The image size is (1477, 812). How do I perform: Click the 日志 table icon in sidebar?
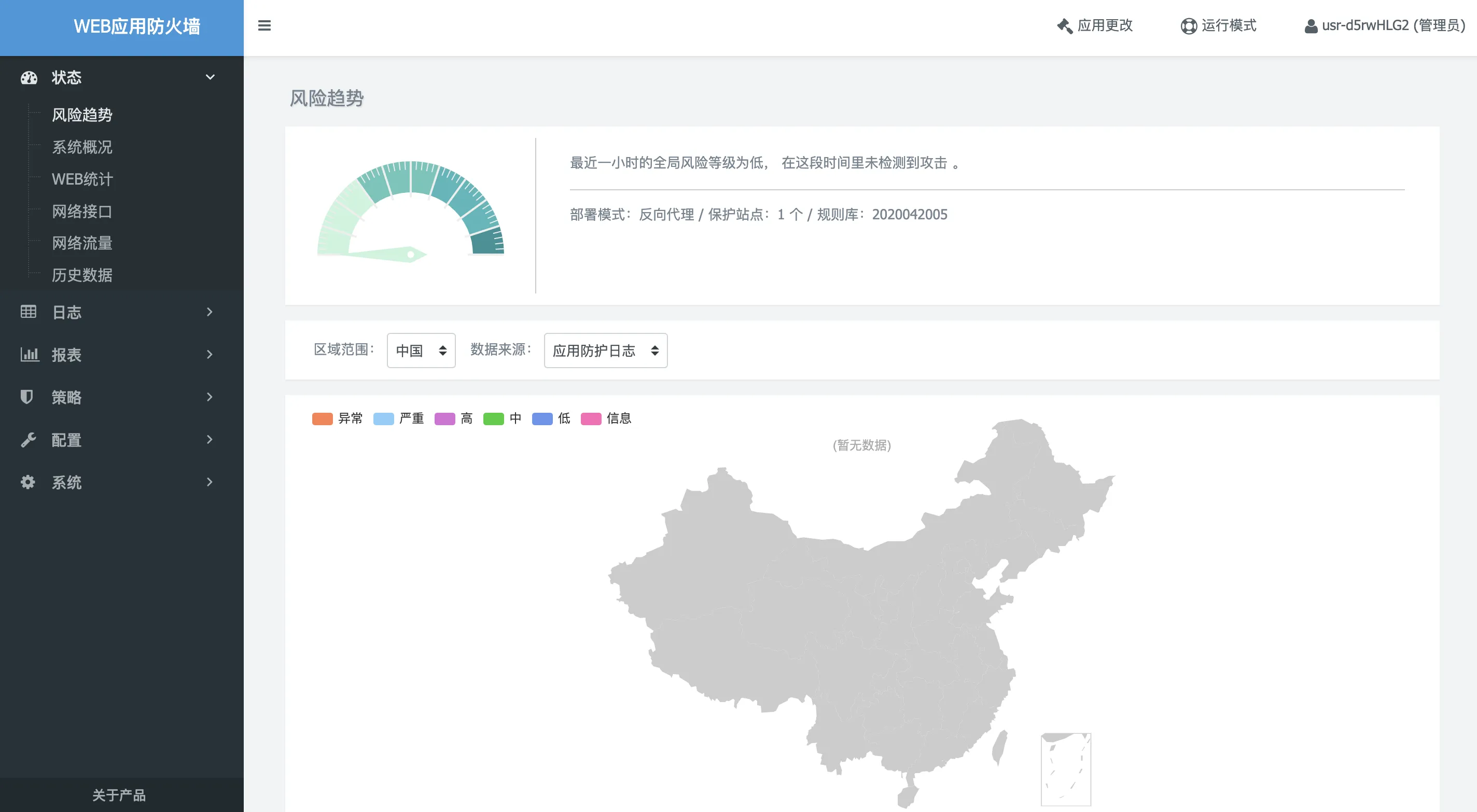pos(29,312)
